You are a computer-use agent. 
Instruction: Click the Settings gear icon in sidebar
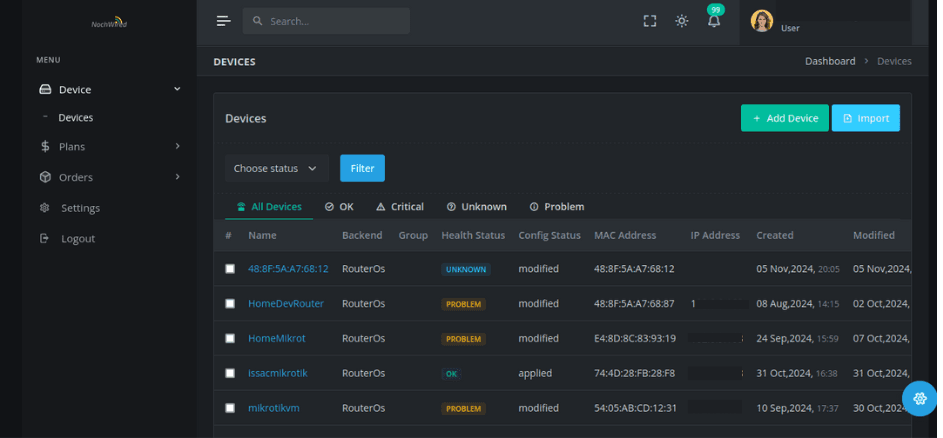pos(45,208)
